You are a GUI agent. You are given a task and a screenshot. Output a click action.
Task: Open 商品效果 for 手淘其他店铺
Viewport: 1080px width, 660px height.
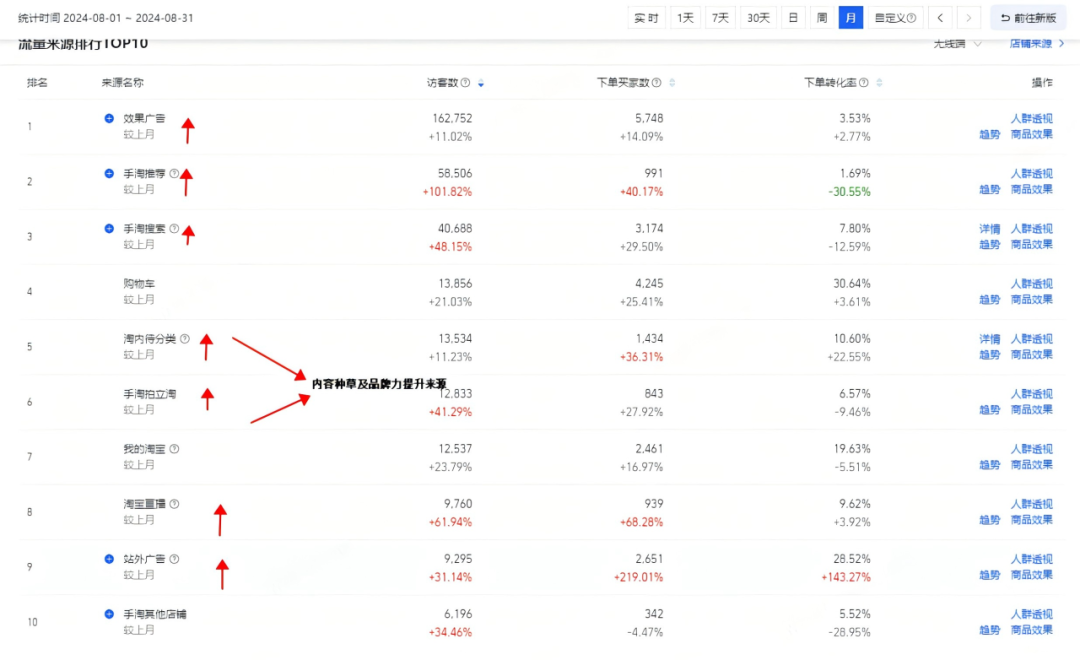1031,630
